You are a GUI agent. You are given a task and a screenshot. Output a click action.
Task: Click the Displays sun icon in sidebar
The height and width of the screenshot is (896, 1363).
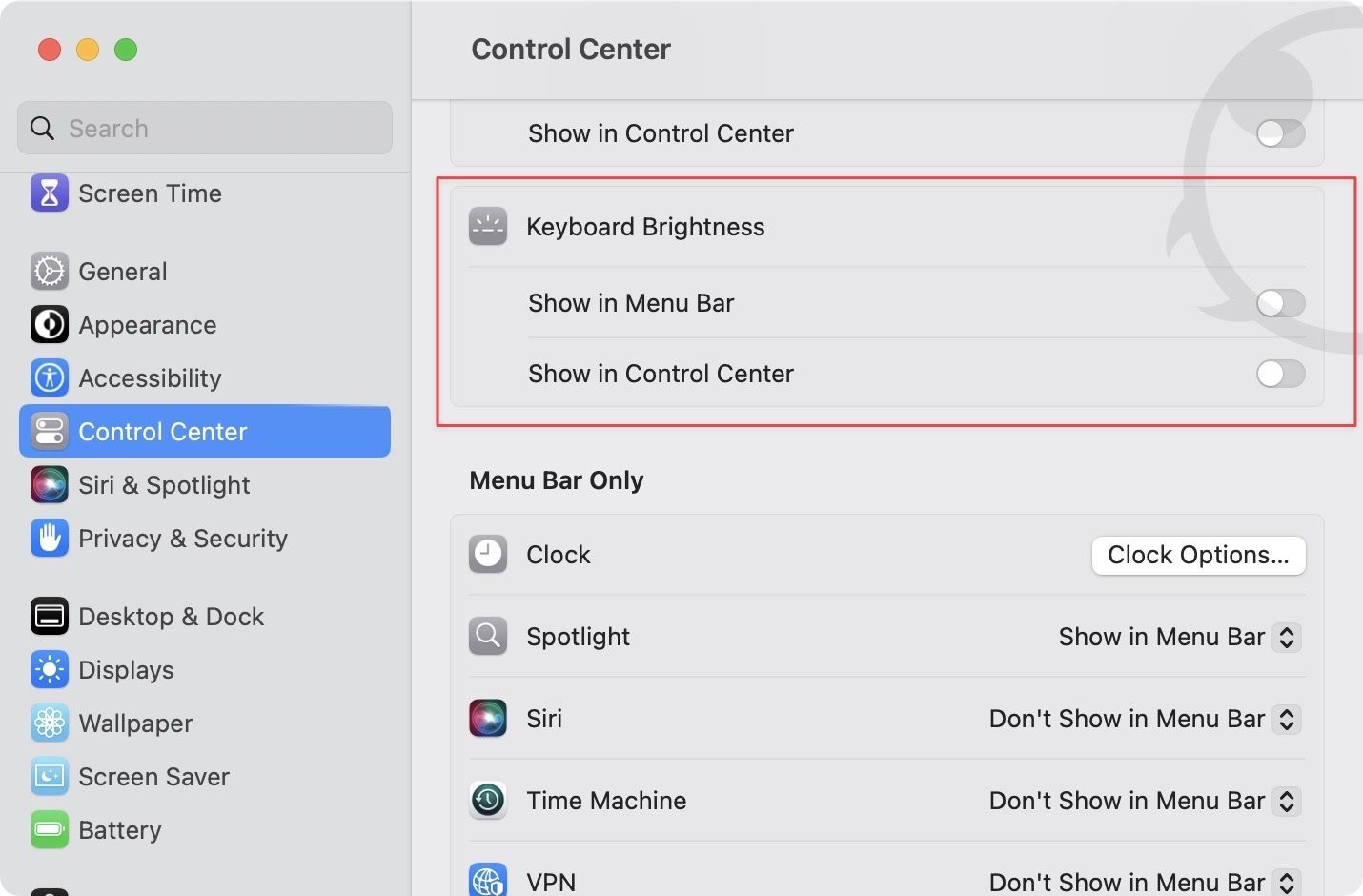50,670
